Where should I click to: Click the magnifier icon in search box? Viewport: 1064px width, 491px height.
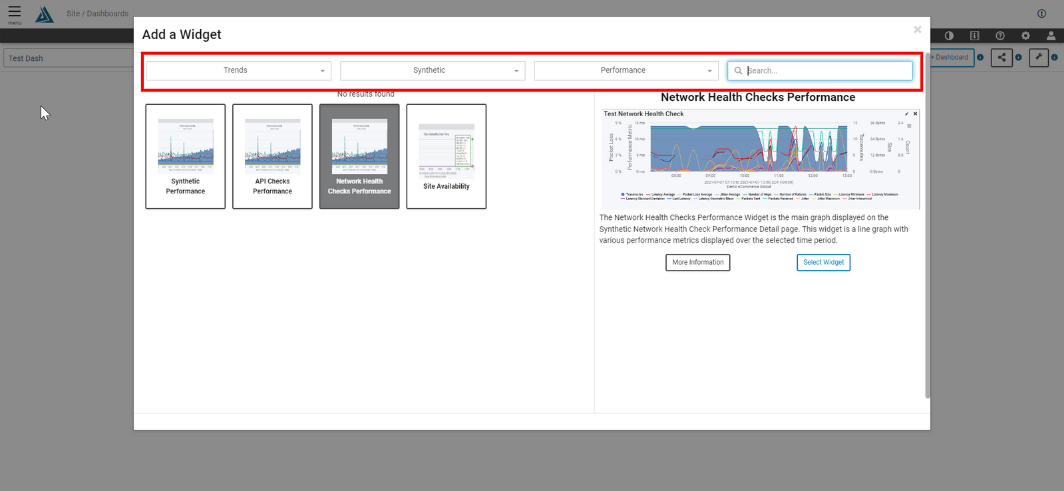click(738, 71)
